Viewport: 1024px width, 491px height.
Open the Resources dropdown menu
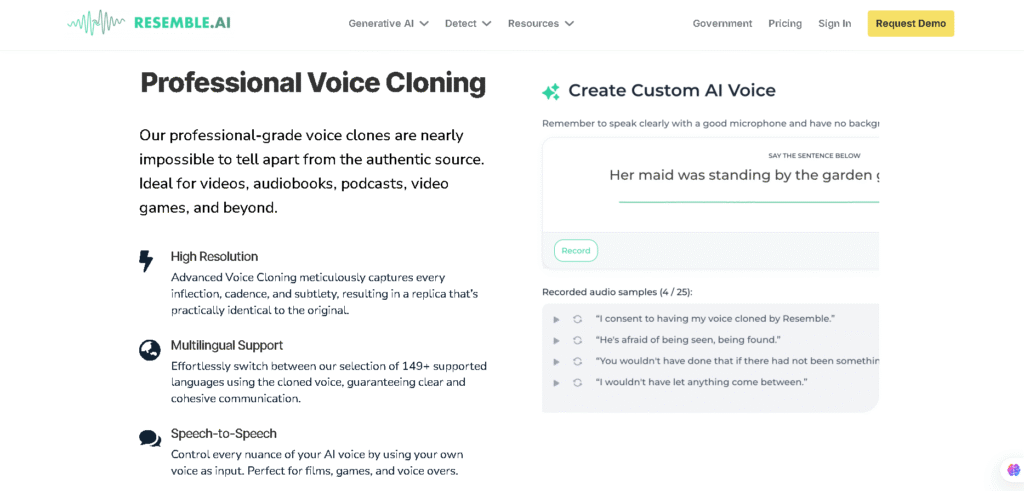coord(540,23)
